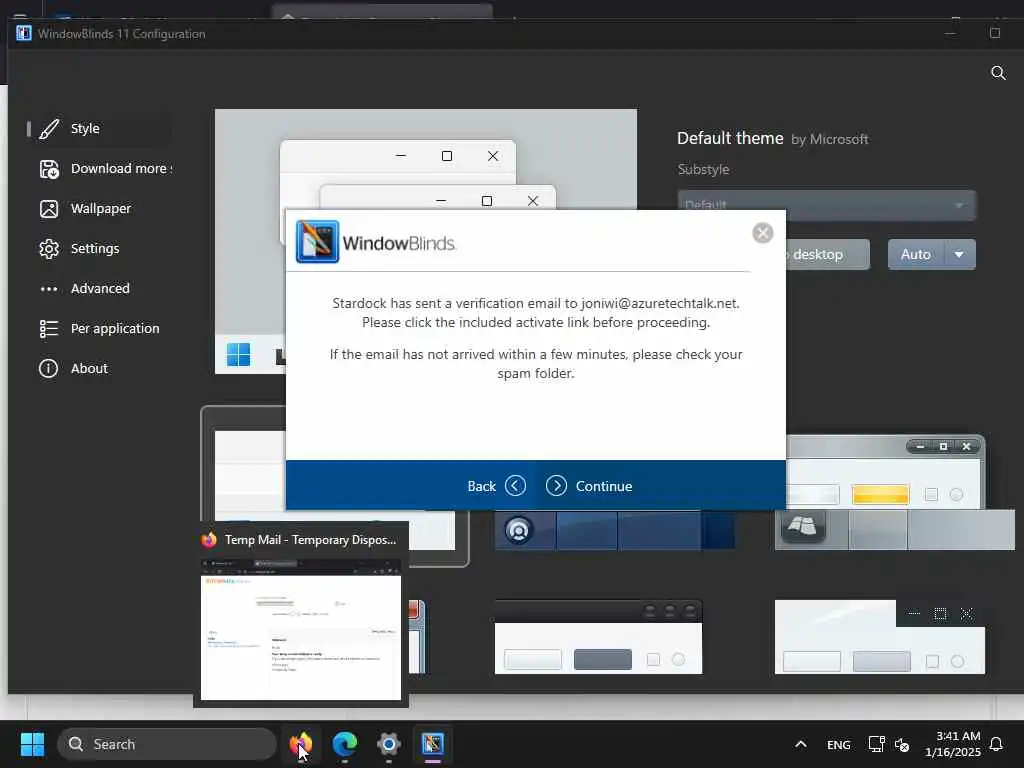
Task: Open the Per application section
Action: [x=98, y=328]
